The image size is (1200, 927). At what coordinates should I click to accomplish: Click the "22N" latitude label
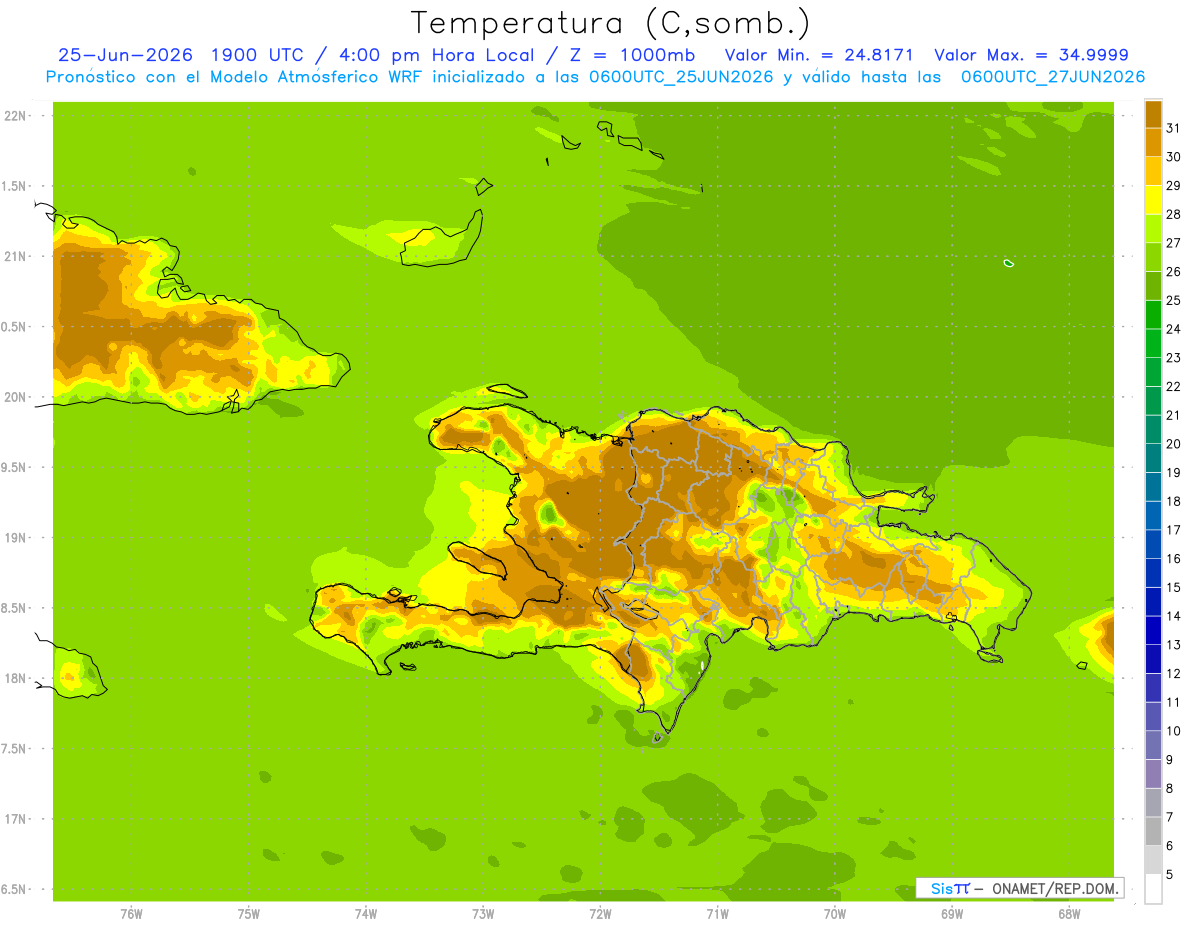[15, 115]
